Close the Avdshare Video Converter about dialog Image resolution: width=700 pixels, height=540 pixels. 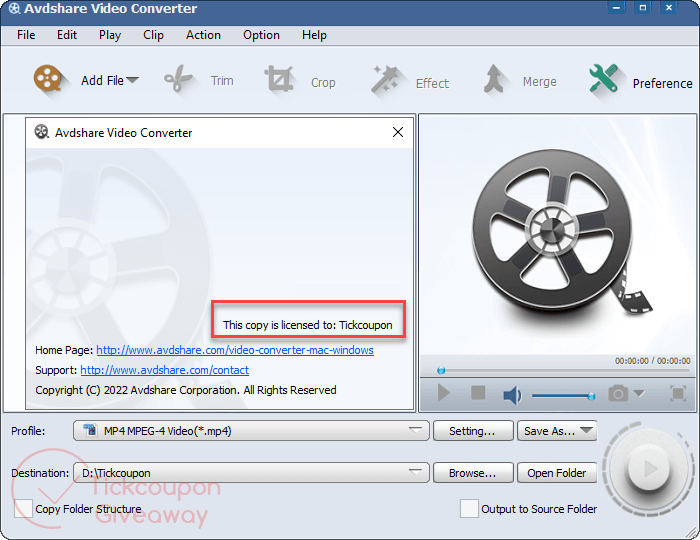[398, 132]
